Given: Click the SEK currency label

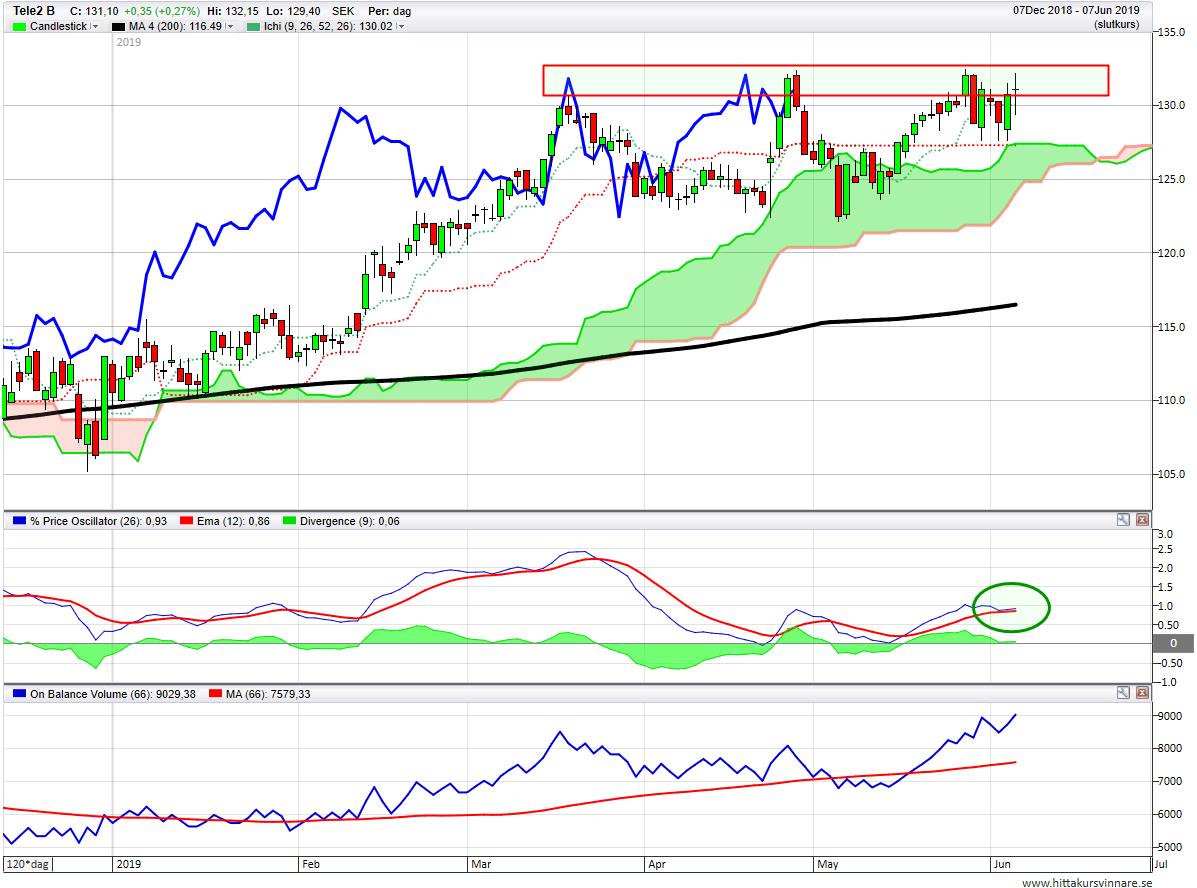Looking at the screenshot, I should 344,11.
